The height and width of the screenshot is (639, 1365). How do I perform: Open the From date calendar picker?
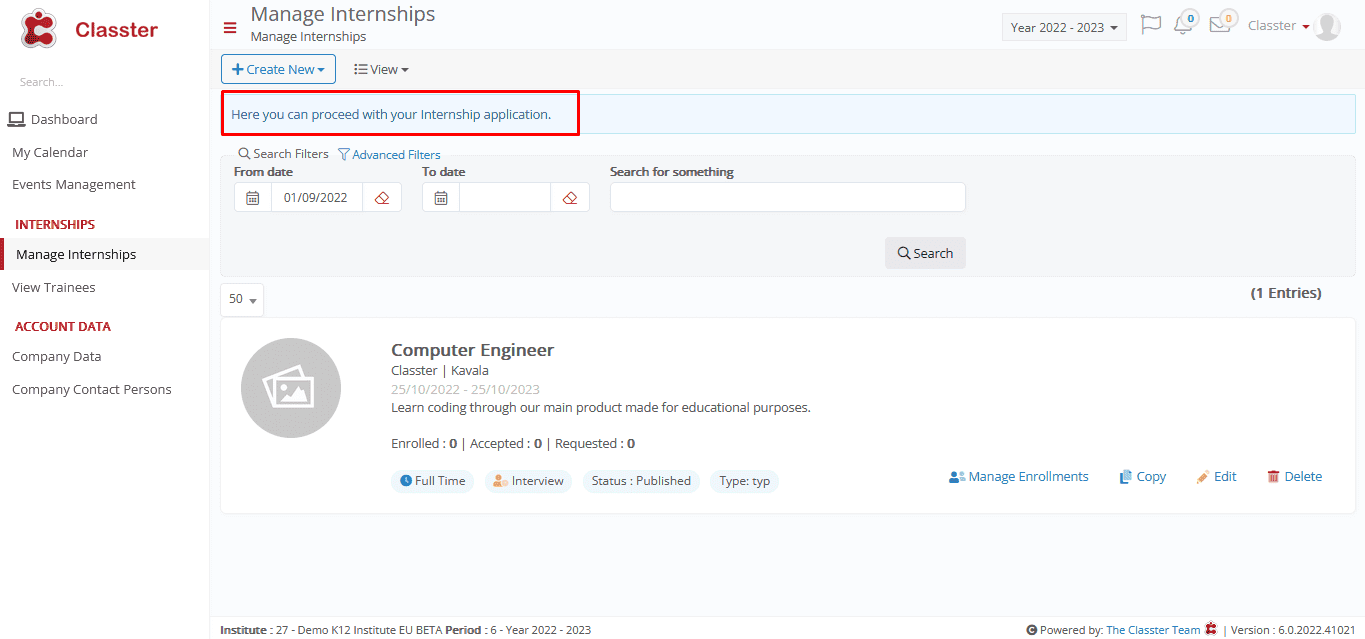[253, 197]
